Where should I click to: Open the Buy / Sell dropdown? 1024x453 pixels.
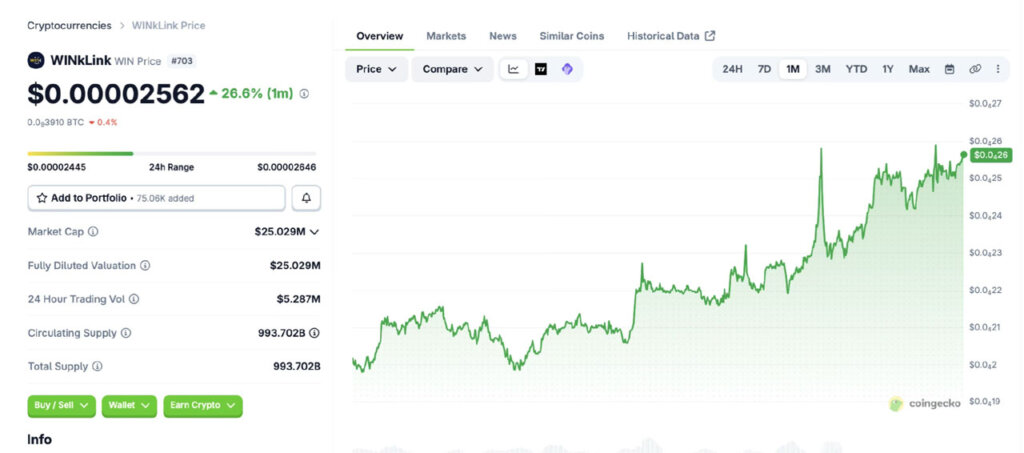[61, 405]
